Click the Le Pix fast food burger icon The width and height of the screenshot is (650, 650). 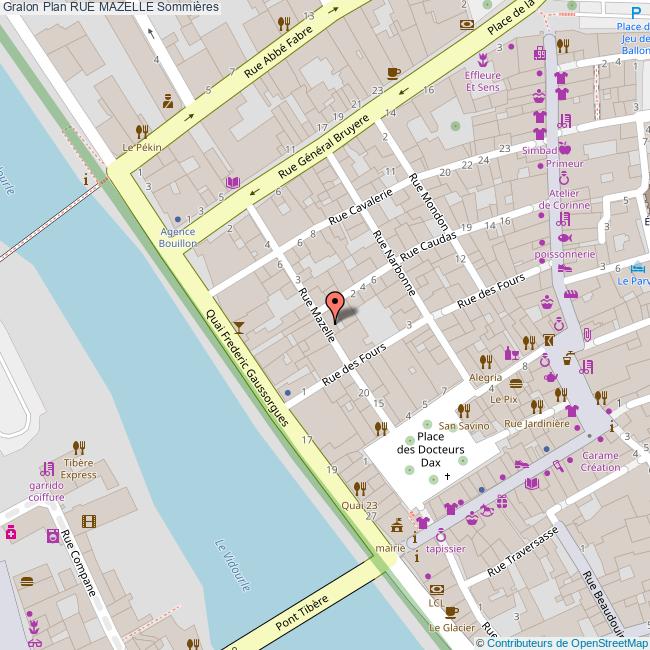coord(516,383)
